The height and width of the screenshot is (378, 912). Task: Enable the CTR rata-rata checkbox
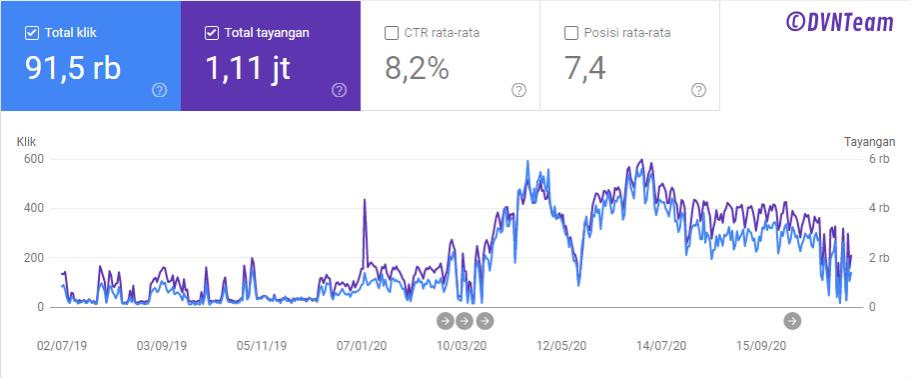pos(391,33)
